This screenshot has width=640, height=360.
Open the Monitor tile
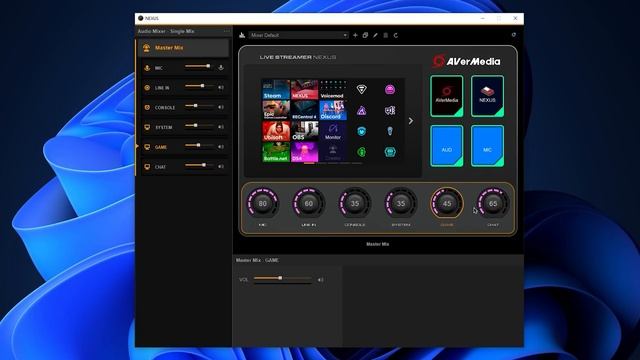[333, 131]
